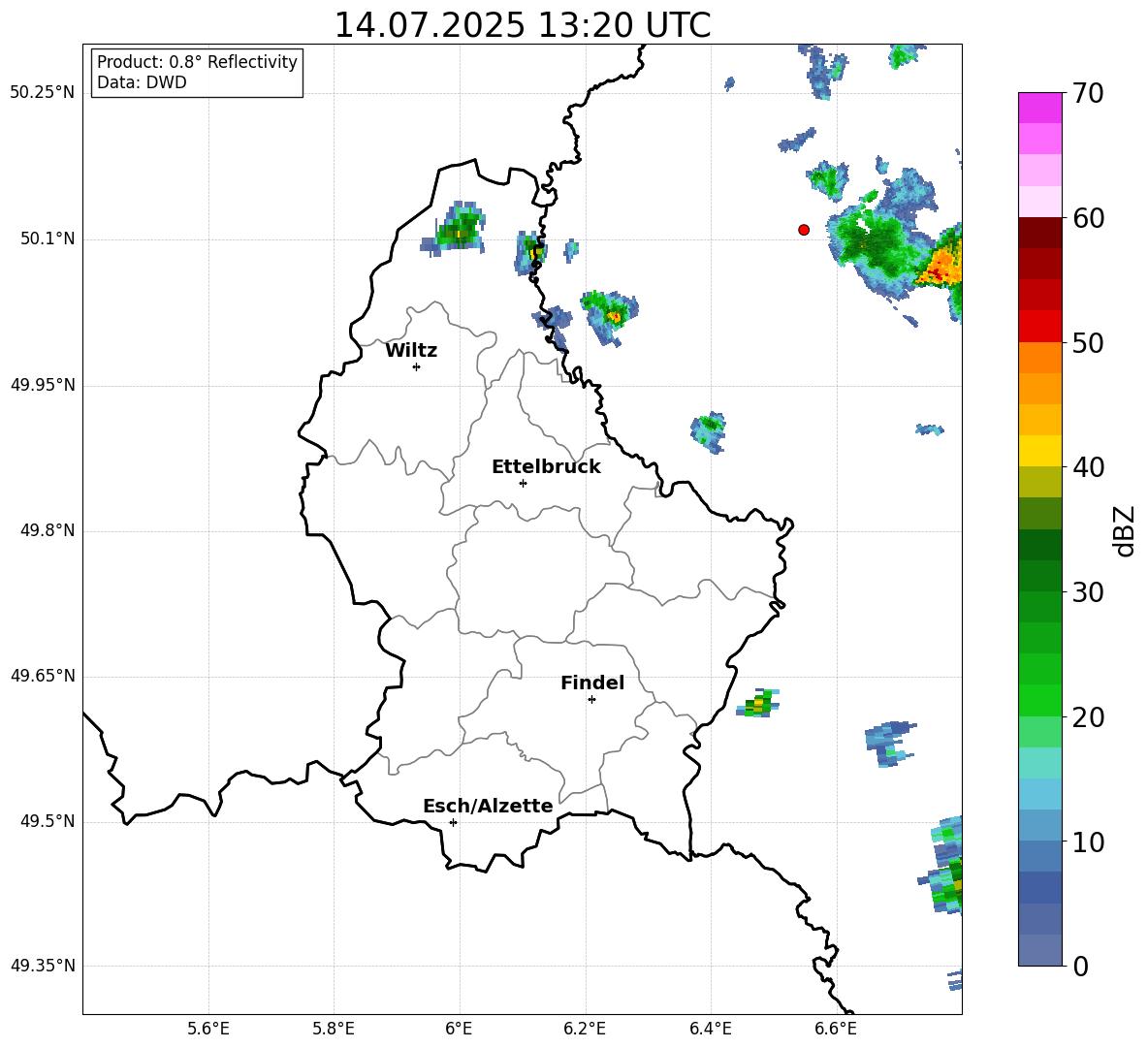This screenshot has height=1048, width=1148.
Task: Click the cross marker below Findel
Action: pyautogui.click(x=591, y=700)
